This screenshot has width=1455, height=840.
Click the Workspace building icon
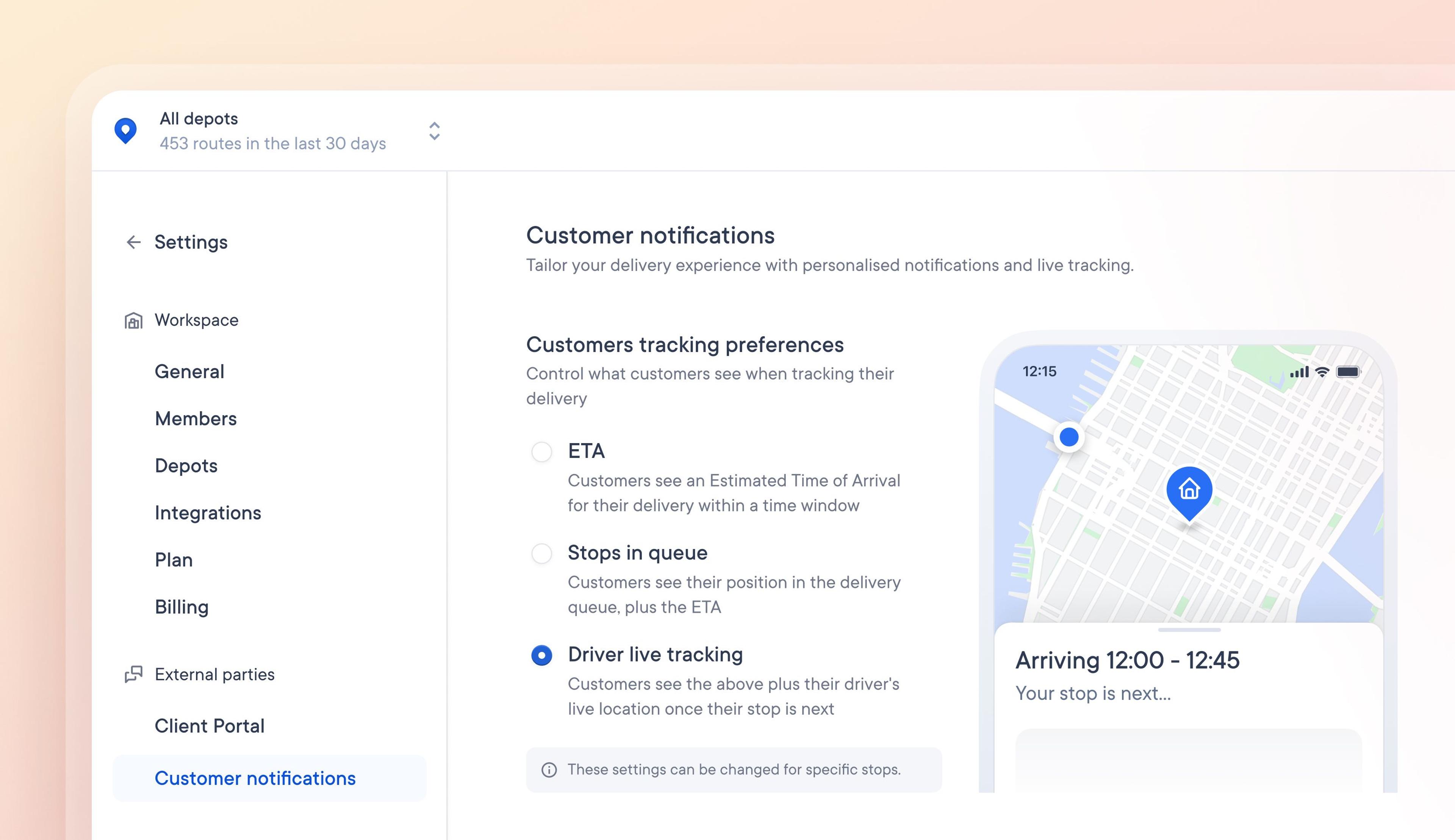(x=133, y=320)
